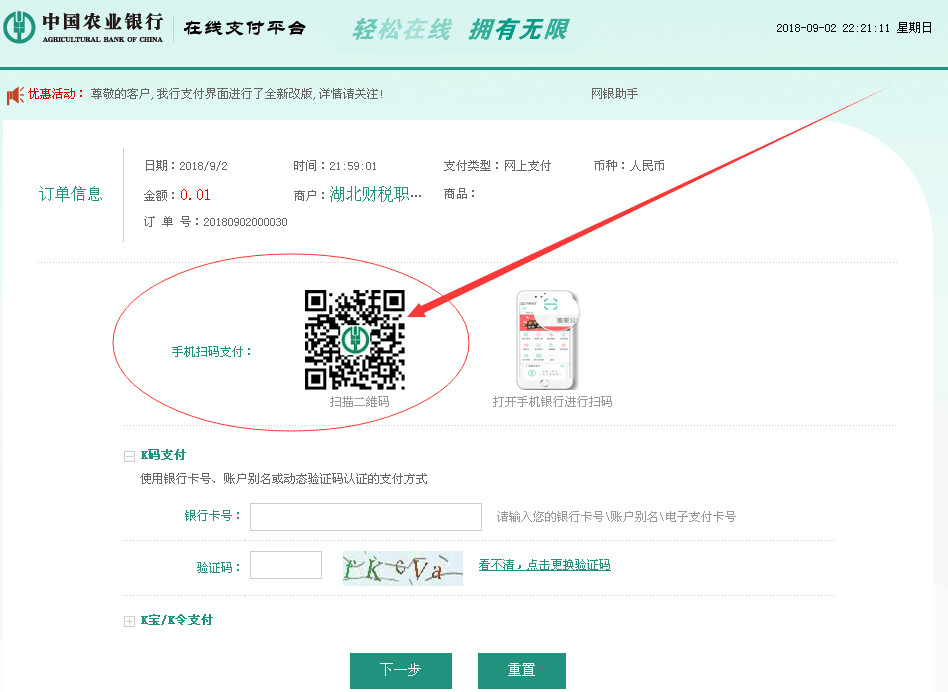Click the 优惠活动 label
This screenshot has width=948, height=692.
[56, 94]
